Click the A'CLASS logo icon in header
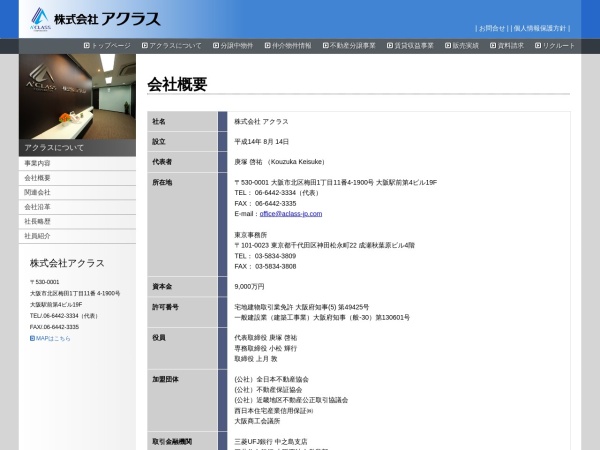The height and width of the screenshot is (450, 600). pos(40,20)
